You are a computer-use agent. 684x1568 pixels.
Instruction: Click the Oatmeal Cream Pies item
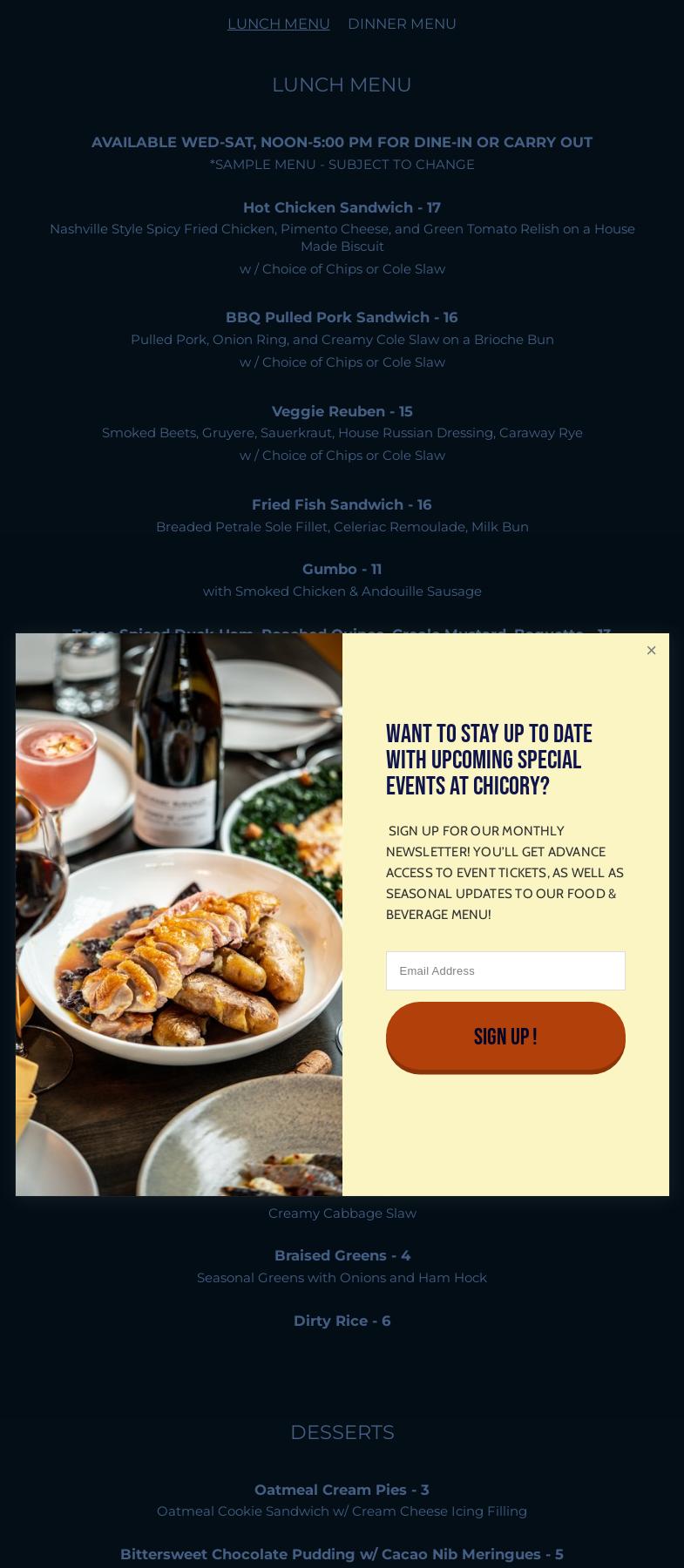point(342,1490)
